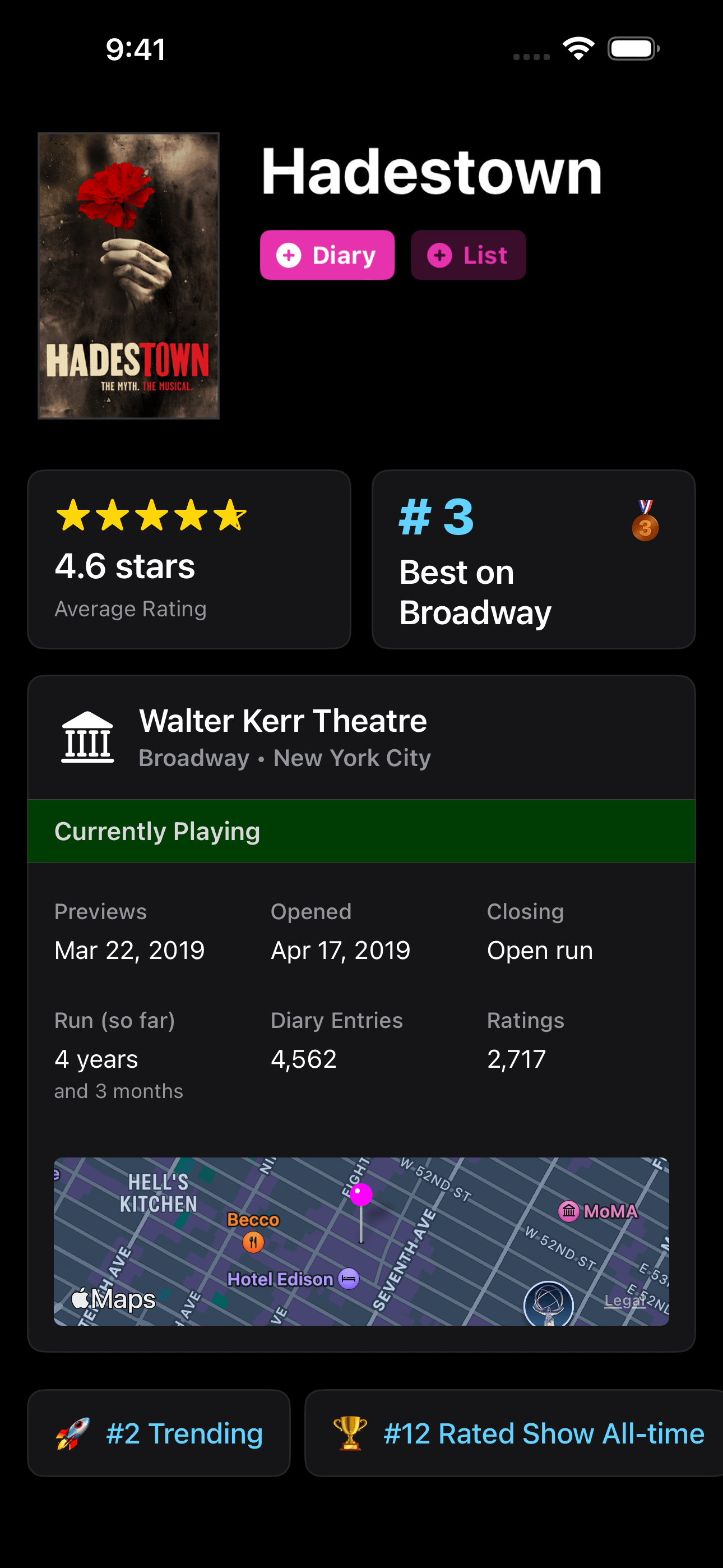Tap the Becco restaurant marker on map
Image resolution: width=723 pixels, height=1568 pixels.
pyautogui.click(x=253, y=1240)
